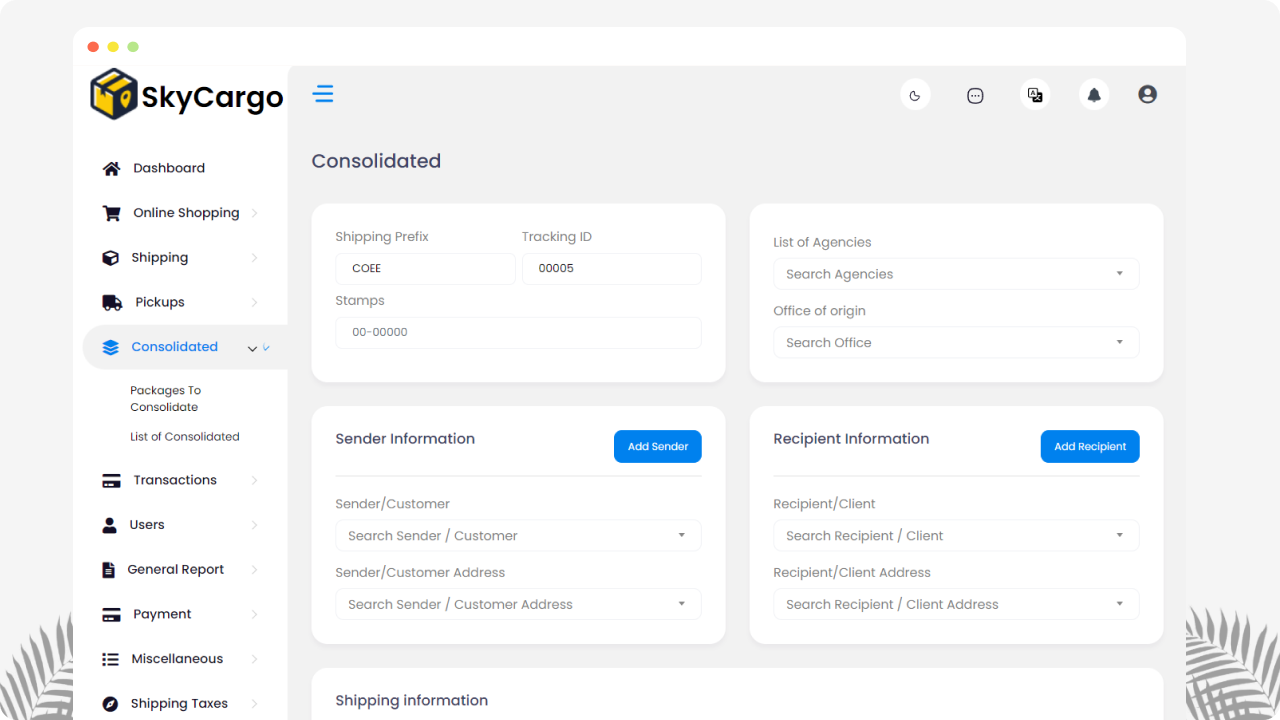
Task: Expand the Shipping sidebar menu
Action: point(160,258)
